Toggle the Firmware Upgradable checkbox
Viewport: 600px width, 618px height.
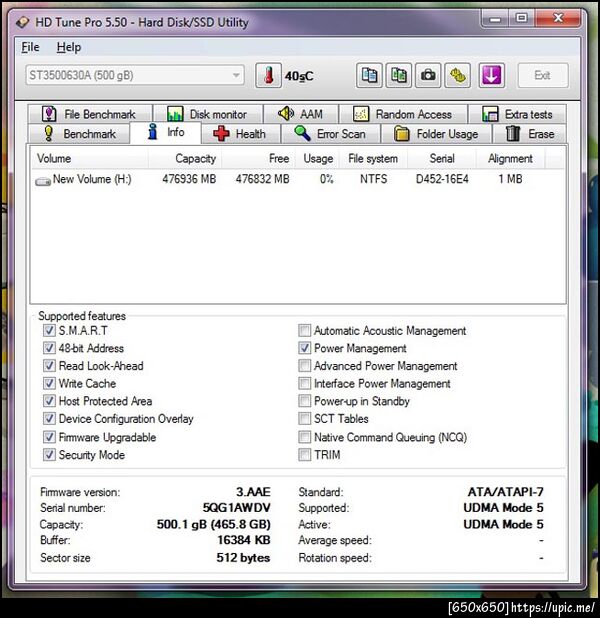49,437
